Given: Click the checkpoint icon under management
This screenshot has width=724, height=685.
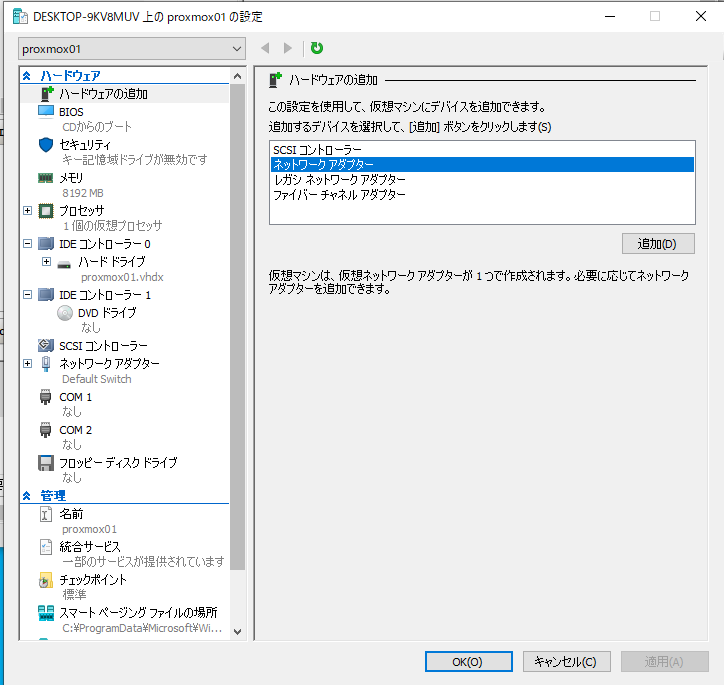Looking at the screenshot, I should click(45, 580).
